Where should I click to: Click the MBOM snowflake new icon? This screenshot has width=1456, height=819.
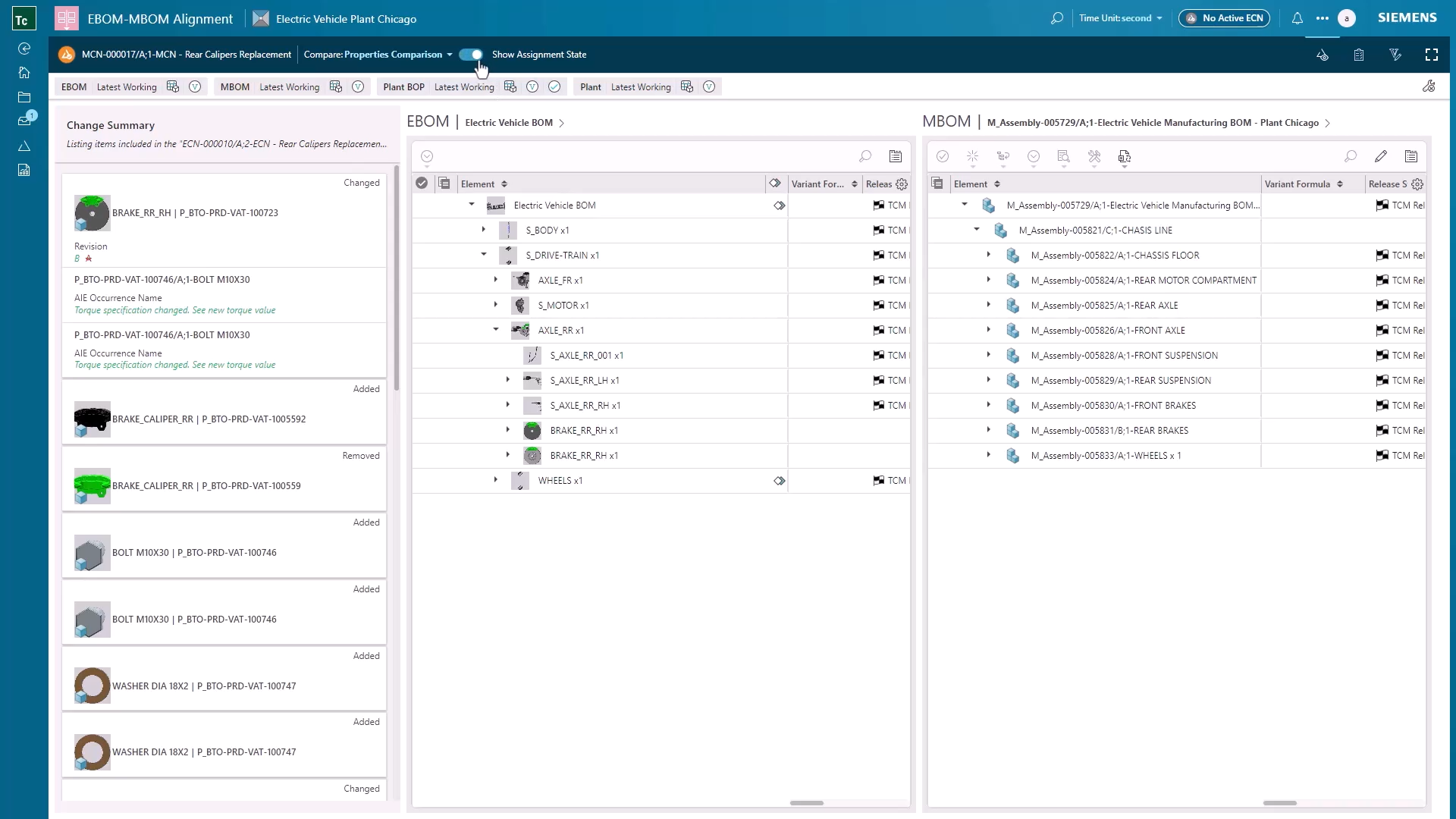coord(972,156)
